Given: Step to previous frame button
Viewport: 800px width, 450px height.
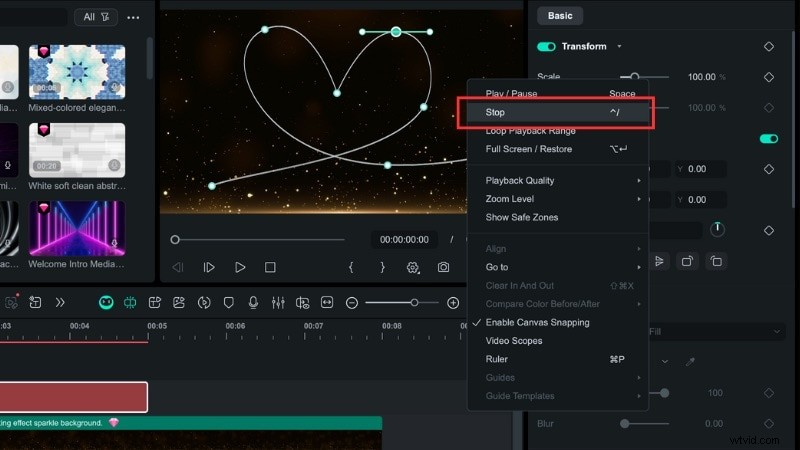Looking at the screenshot, I should point(178,267).
